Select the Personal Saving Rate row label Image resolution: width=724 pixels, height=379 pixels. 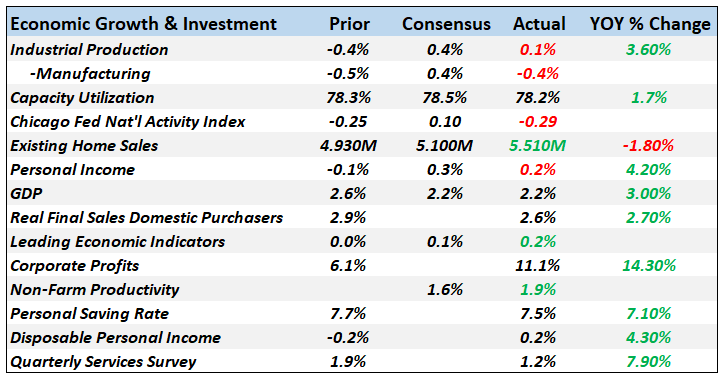(90, 314)
